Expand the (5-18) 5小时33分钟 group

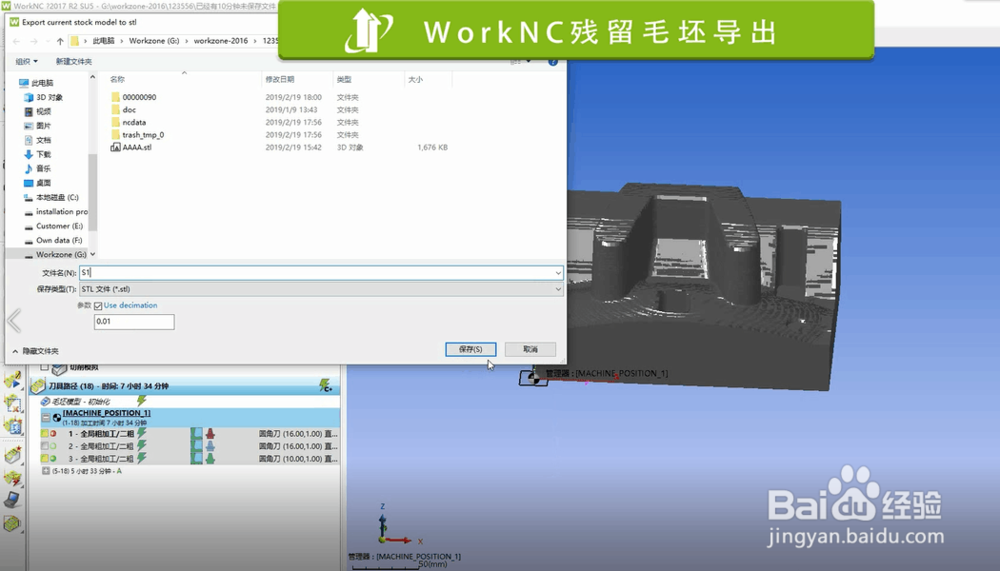[x=46, y=471]
